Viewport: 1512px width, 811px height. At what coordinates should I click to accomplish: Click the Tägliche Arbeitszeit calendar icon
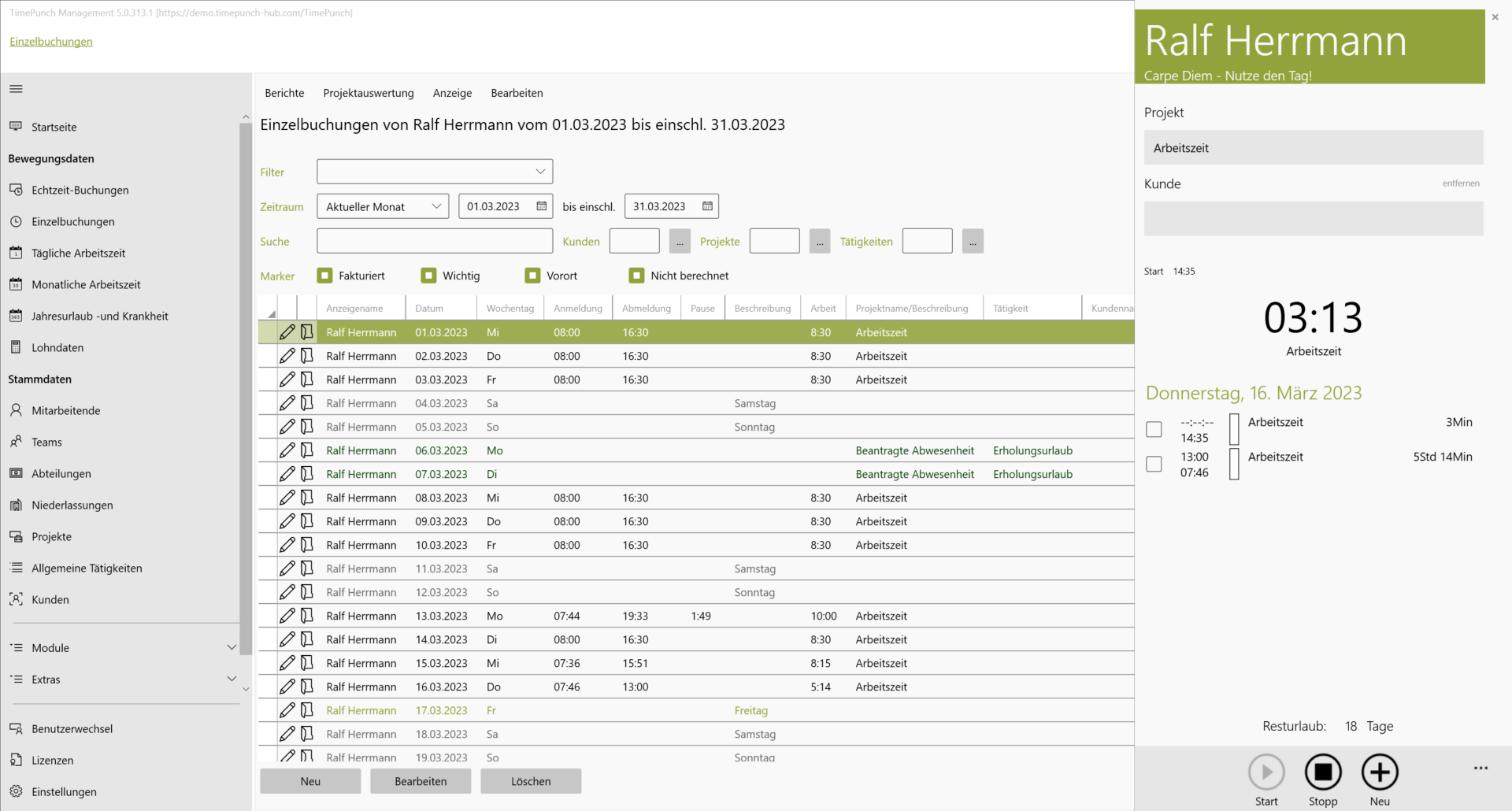coord(16,253)
